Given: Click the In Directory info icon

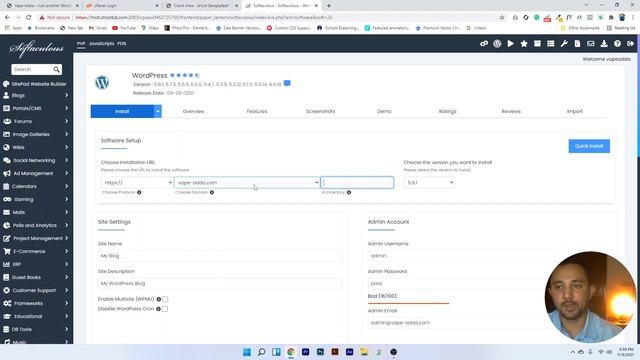Looking at the screenshot, I should [x=349, y=192].
